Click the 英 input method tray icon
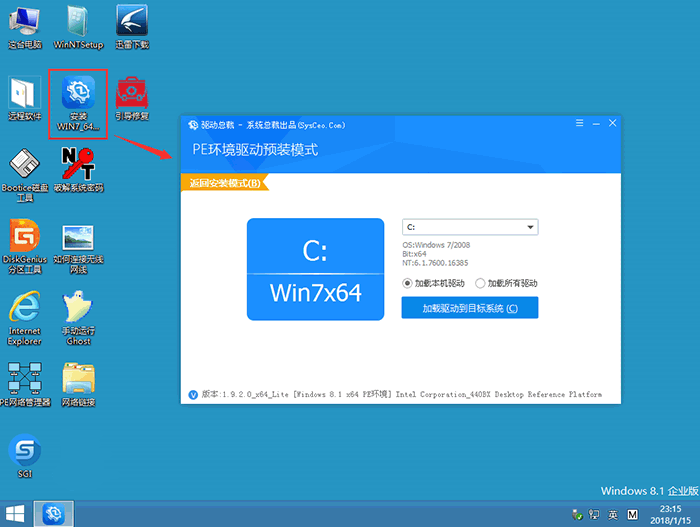This screenshot has width=700, height=527. (x=613, y=514)
